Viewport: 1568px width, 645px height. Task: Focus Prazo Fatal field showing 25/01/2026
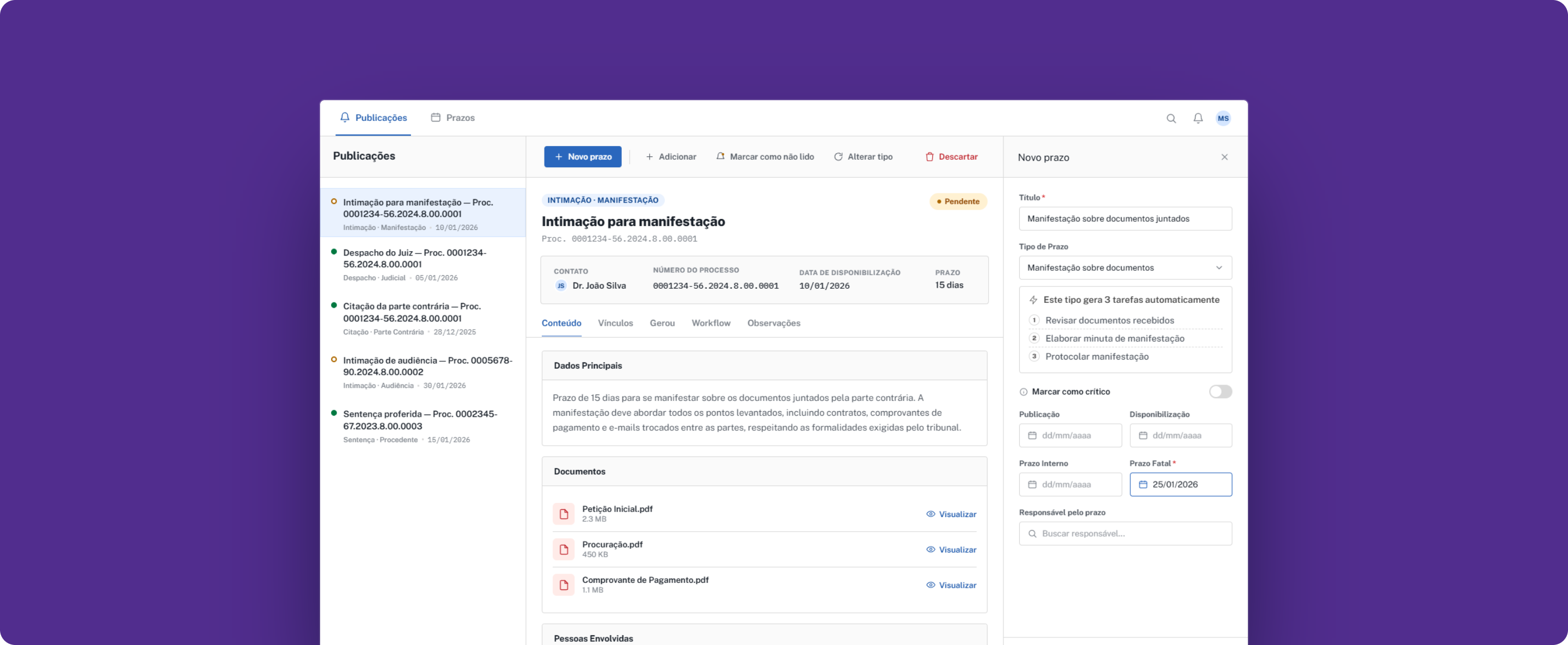(x=1180, y=485)
